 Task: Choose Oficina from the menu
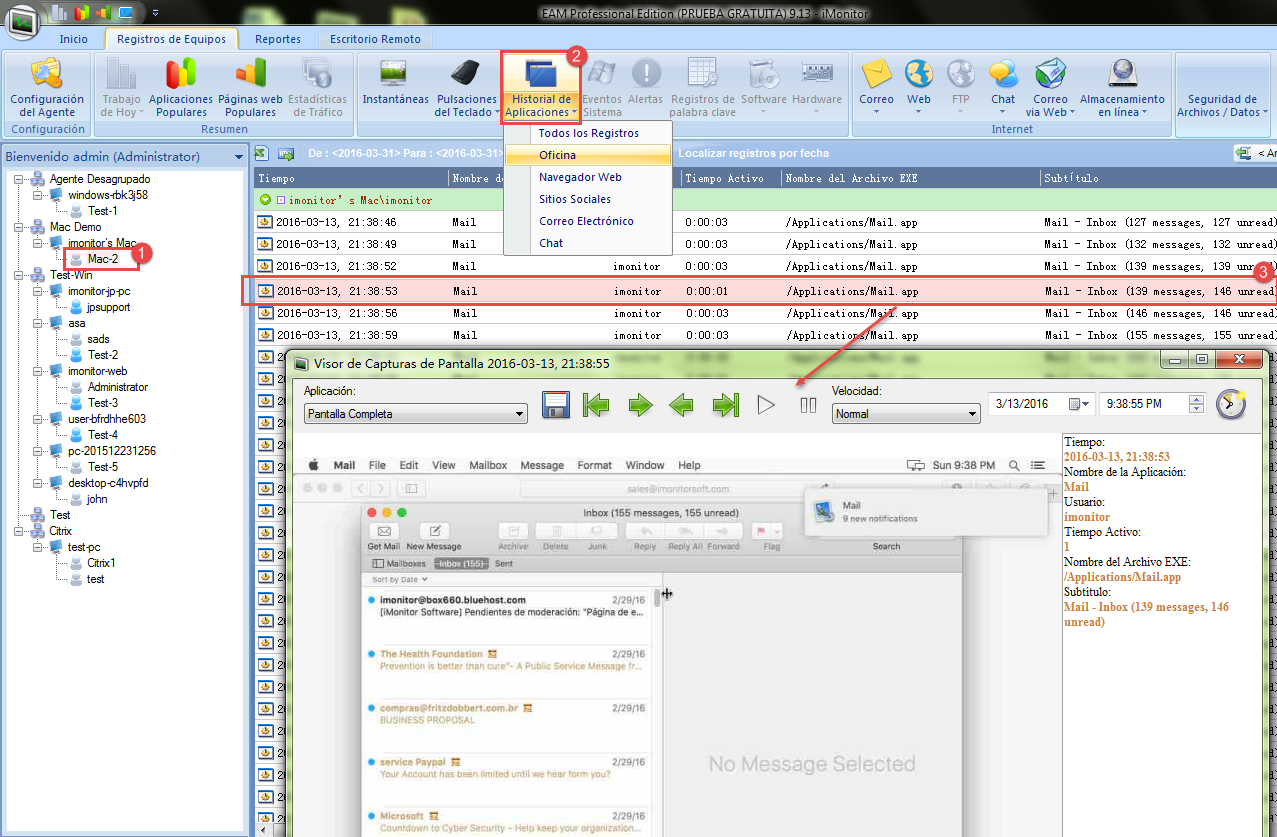[x=588, y=155]
